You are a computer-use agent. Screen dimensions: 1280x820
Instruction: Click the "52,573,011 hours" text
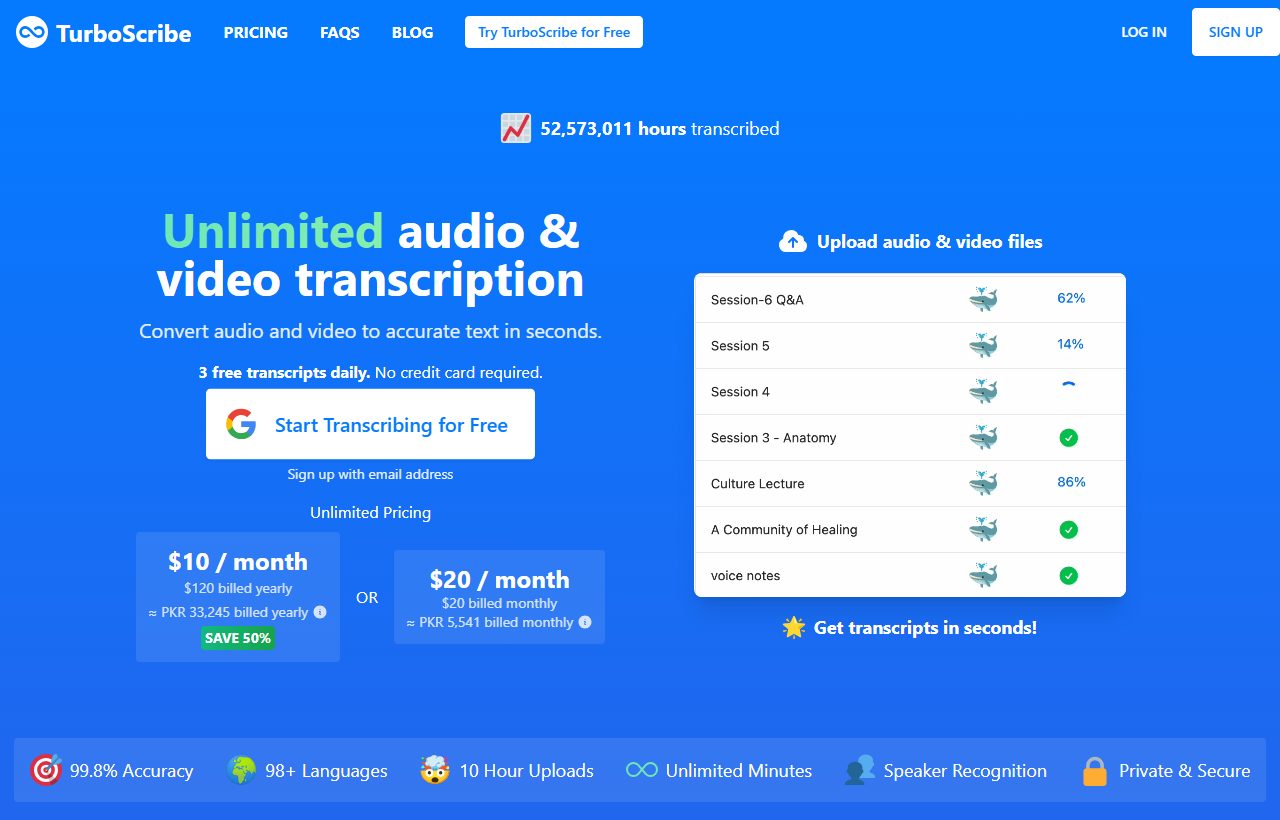pyautogui.click(x=613, y=128)
